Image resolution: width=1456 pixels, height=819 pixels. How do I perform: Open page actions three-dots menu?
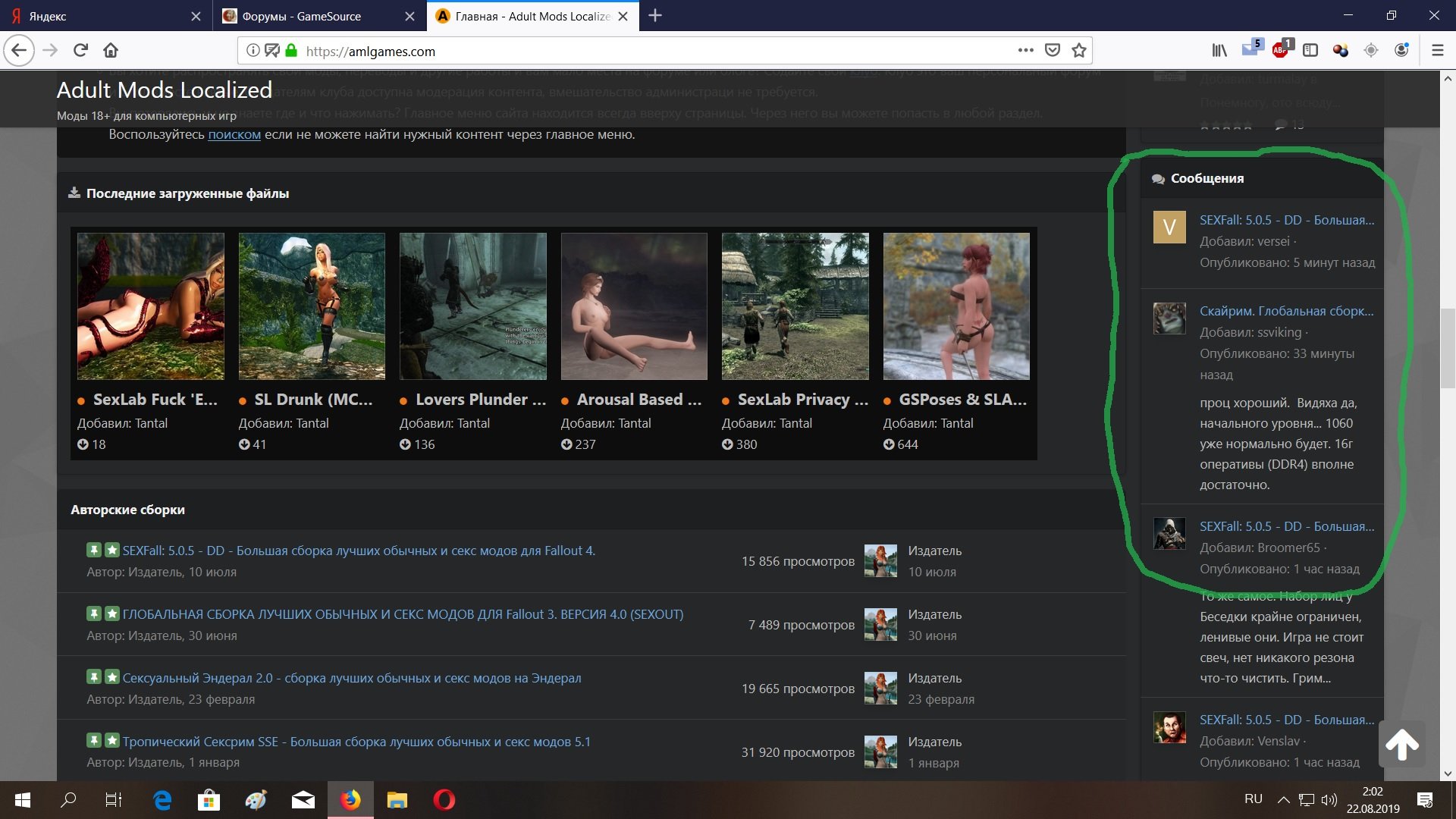(1025, 51)
